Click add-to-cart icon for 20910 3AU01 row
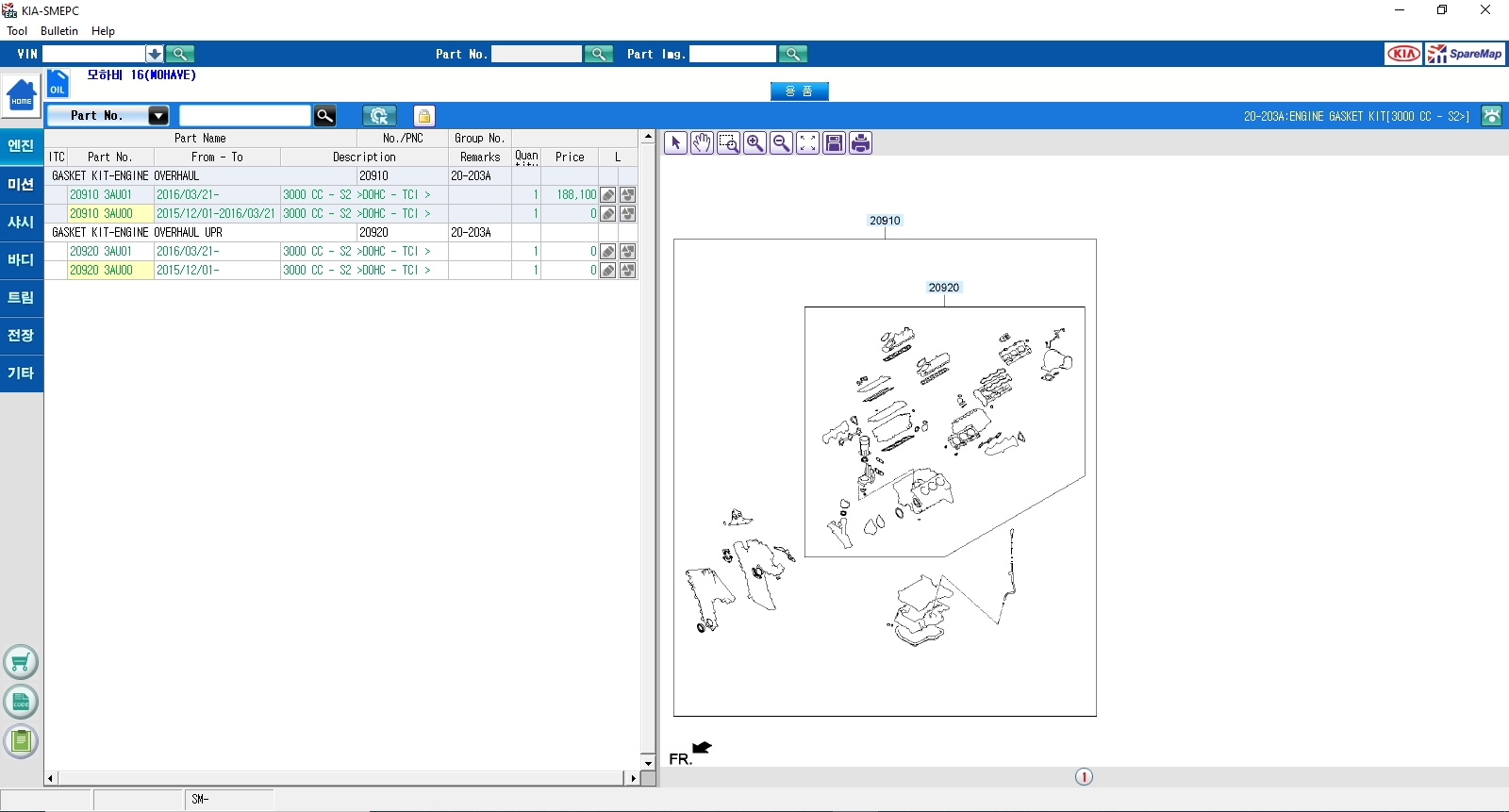The width and height of the screenshot is (1509, 812). pos(627,195)
